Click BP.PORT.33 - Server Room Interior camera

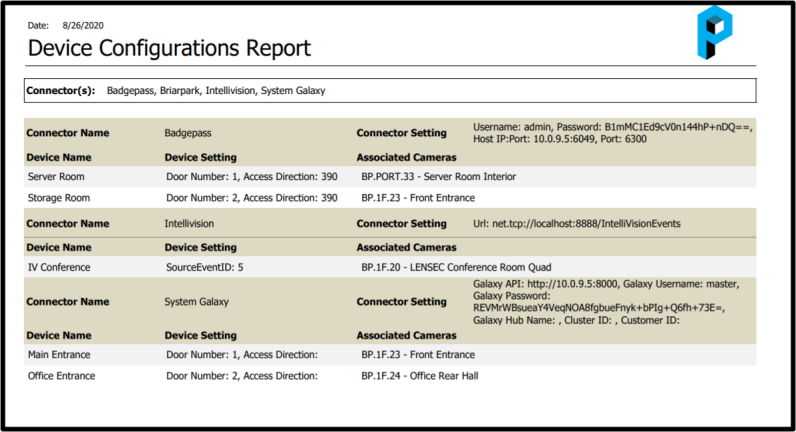click(x=439, y=177)
